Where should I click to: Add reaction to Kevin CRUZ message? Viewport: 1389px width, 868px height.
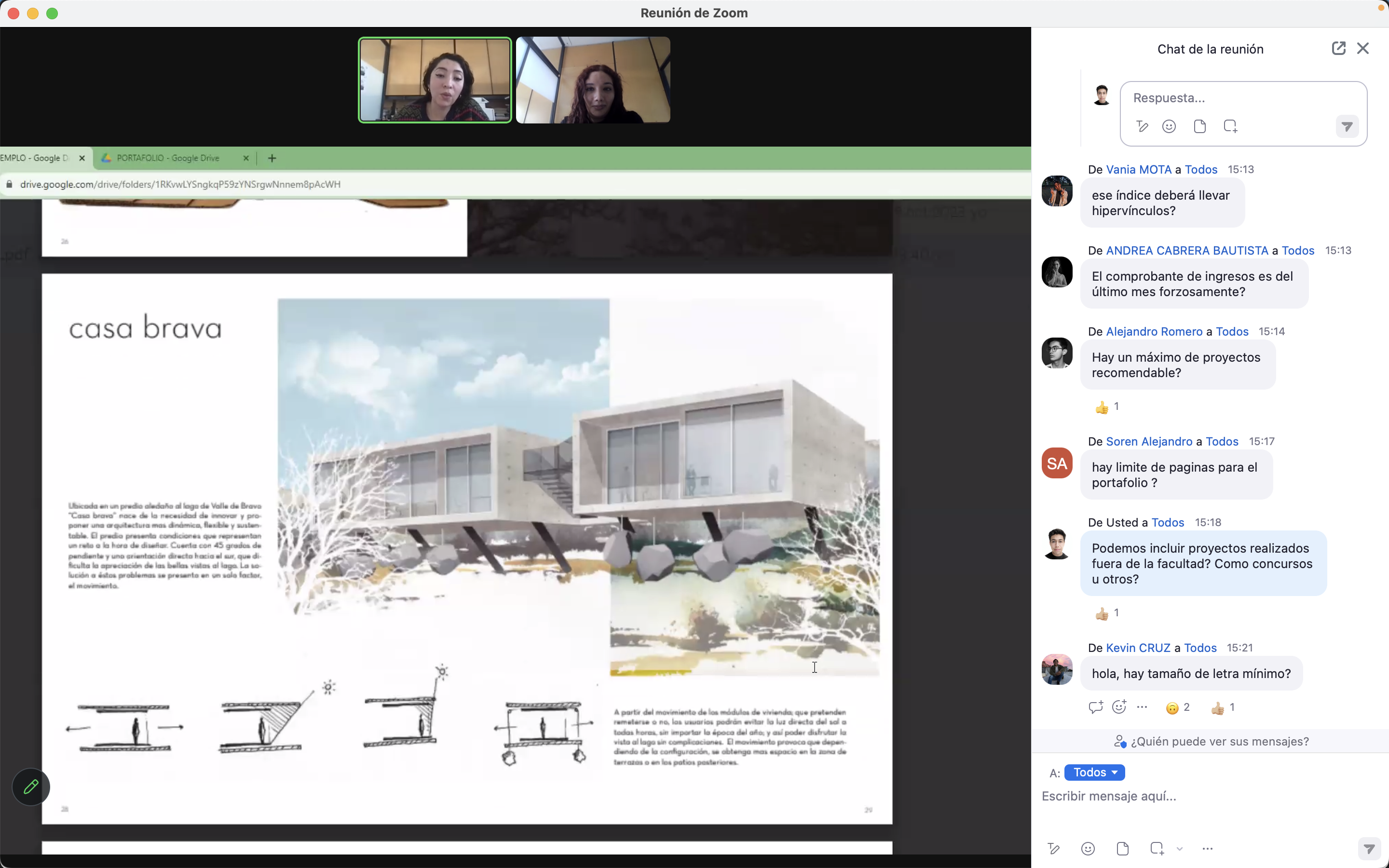coord(1118,707)
